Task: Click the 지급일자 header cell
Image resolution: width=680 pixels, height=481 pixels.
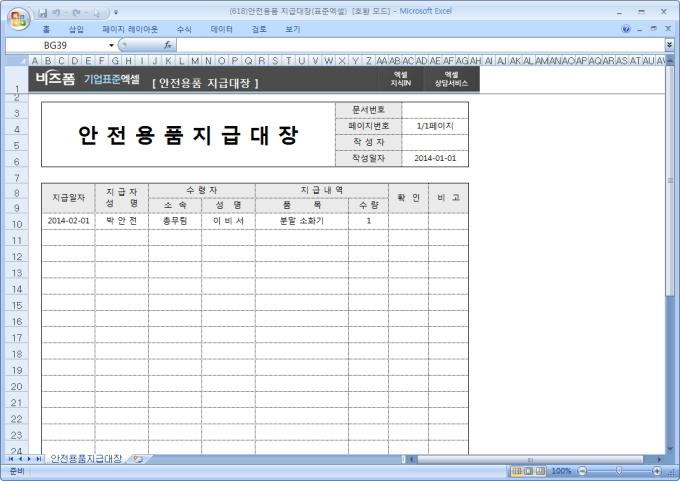Action: 69,198
